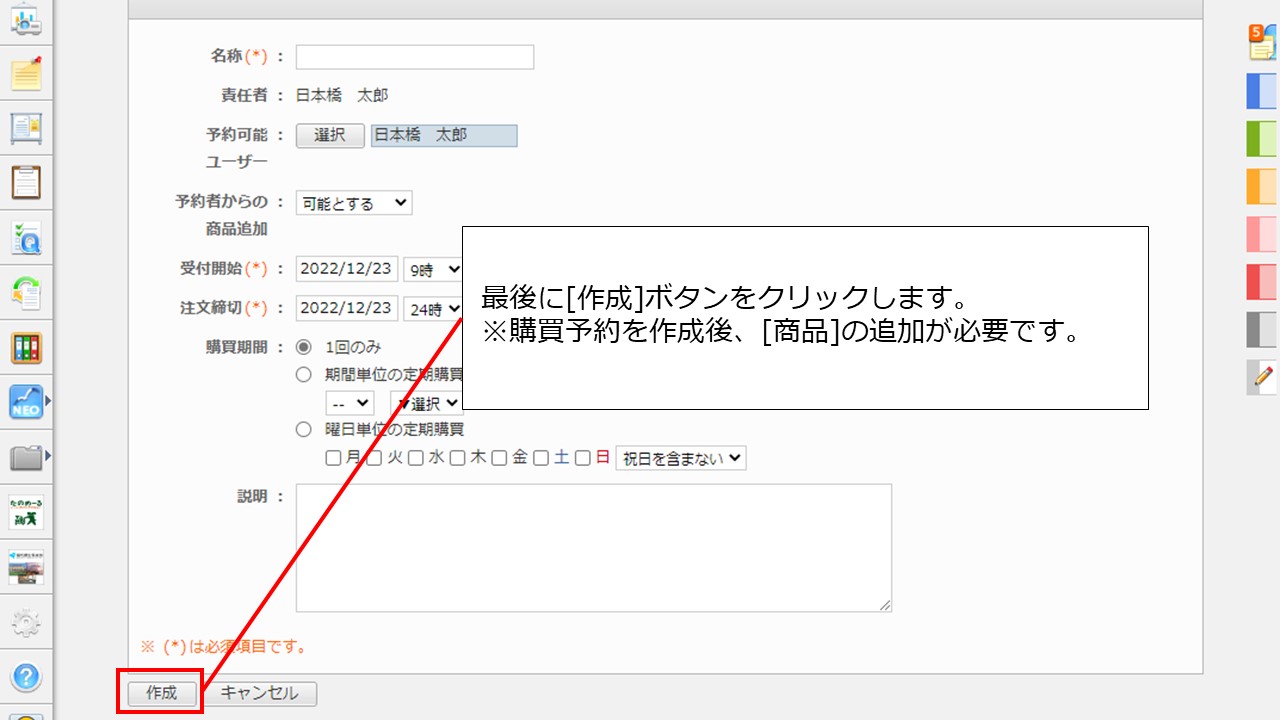This screenshot has width=1280, height=720.
Task: Check the 水 (Wednesday) checkbox
Action: (x=416, y=458)
